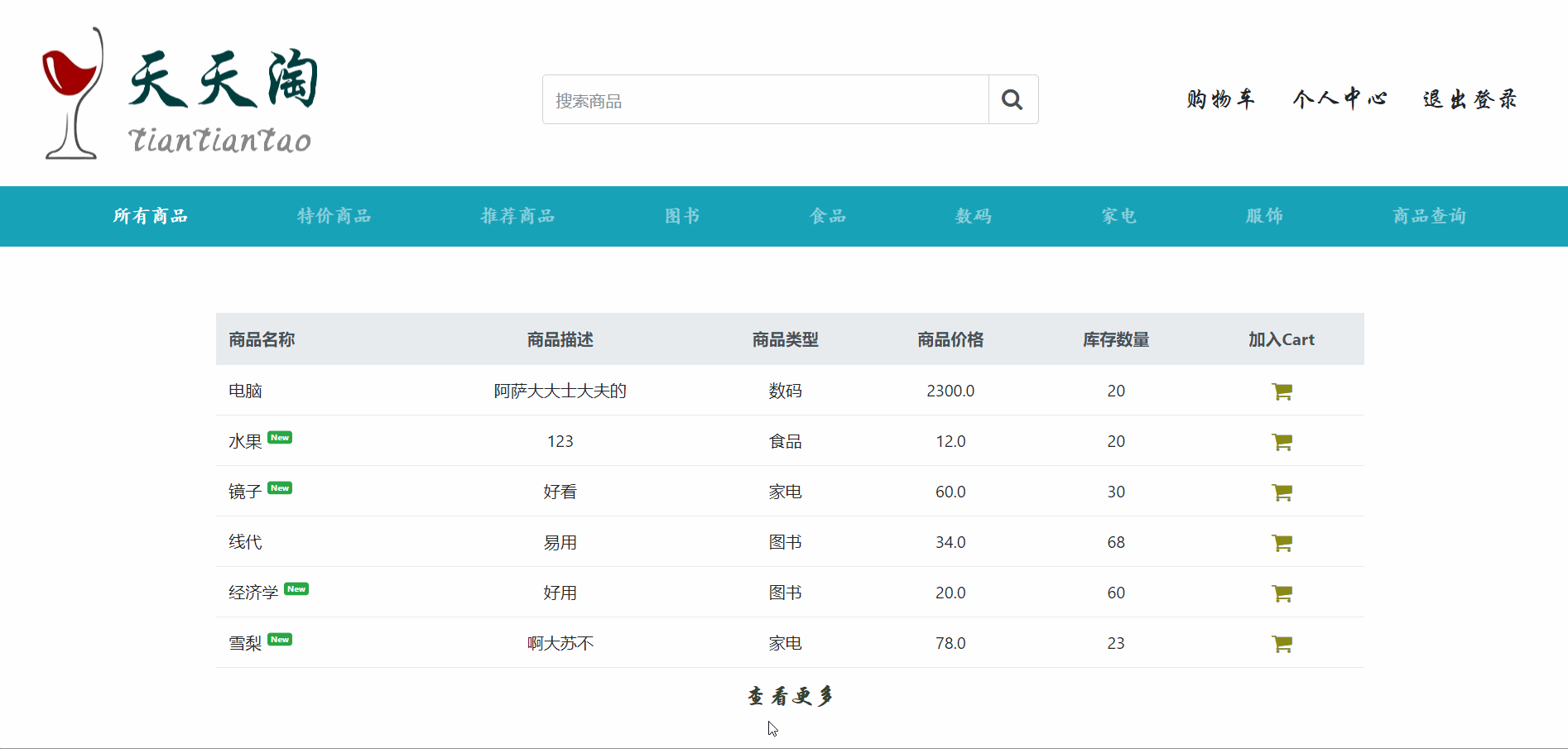
Task: Add 水果 to cart
Action: click(x=1282, y=442)
